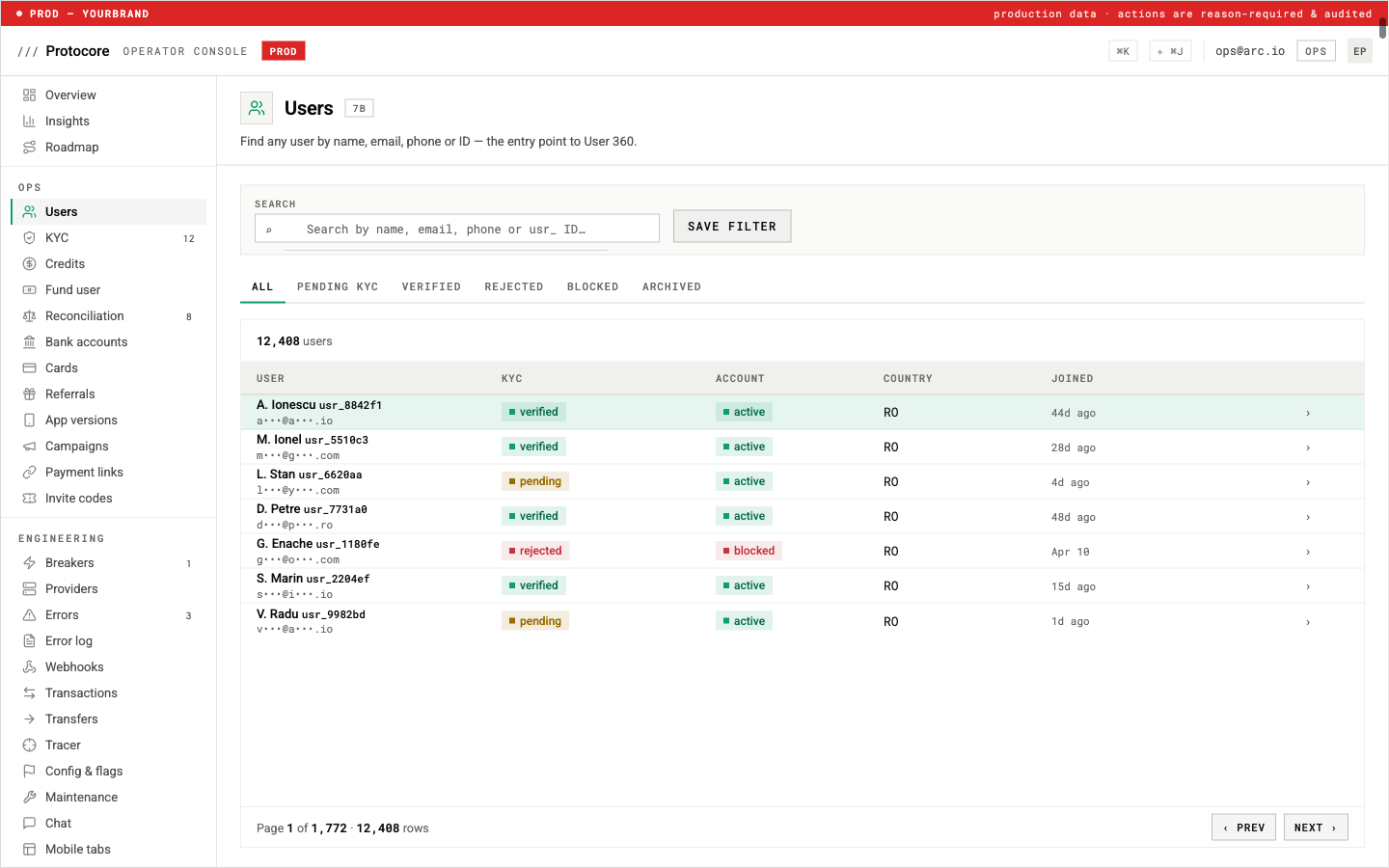Click the App versions phone icon
This screenshot has width=1389, height=868.
[29, 420]
